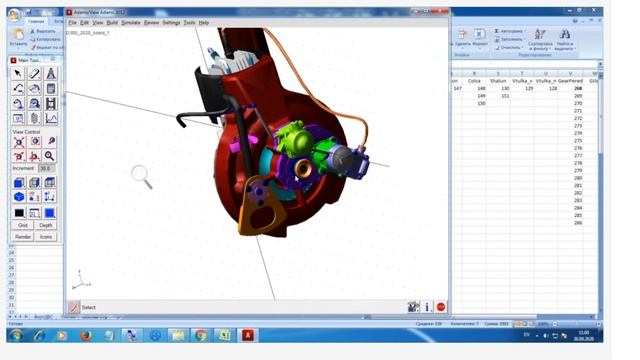Click the view coordinate axes icon
The image size is (640, 360).
click(x=50, y=197)
